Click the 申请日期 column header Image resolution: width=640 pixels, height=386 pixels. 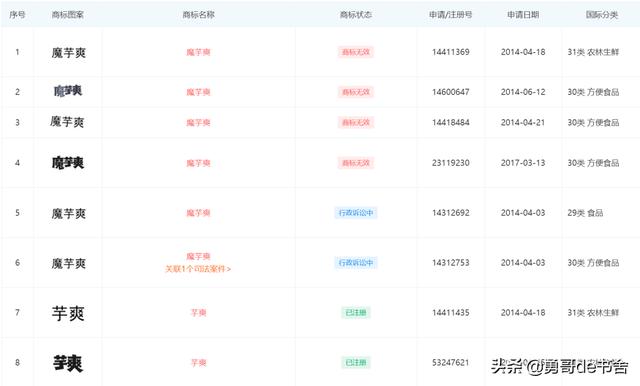click(x=523, y=15)
